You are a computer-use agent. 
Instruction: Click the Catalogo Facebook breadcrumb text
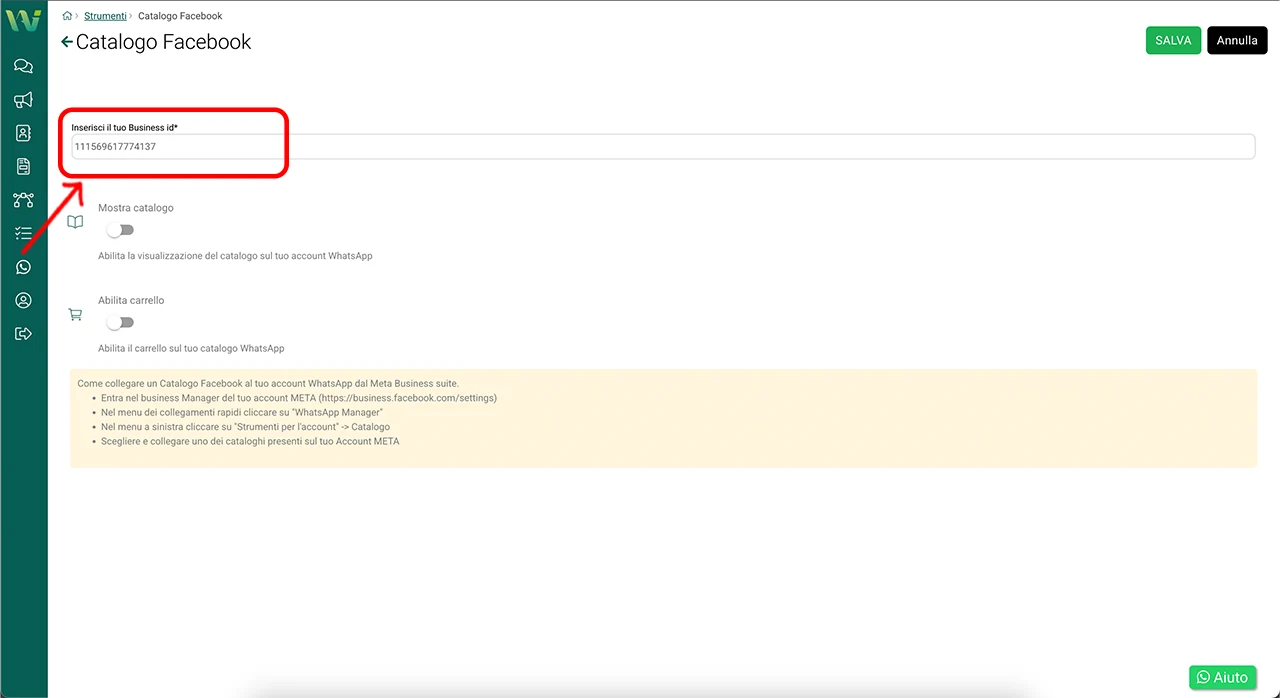[180, 16]
